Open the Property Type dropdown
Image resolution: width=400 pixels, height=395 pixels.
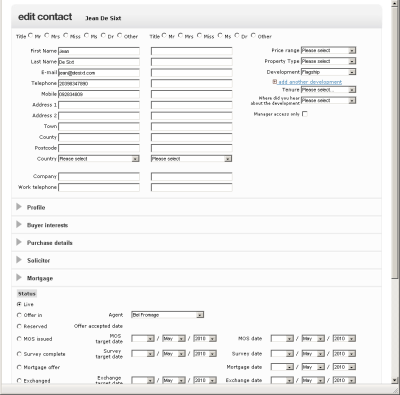(x=328, y=61)
